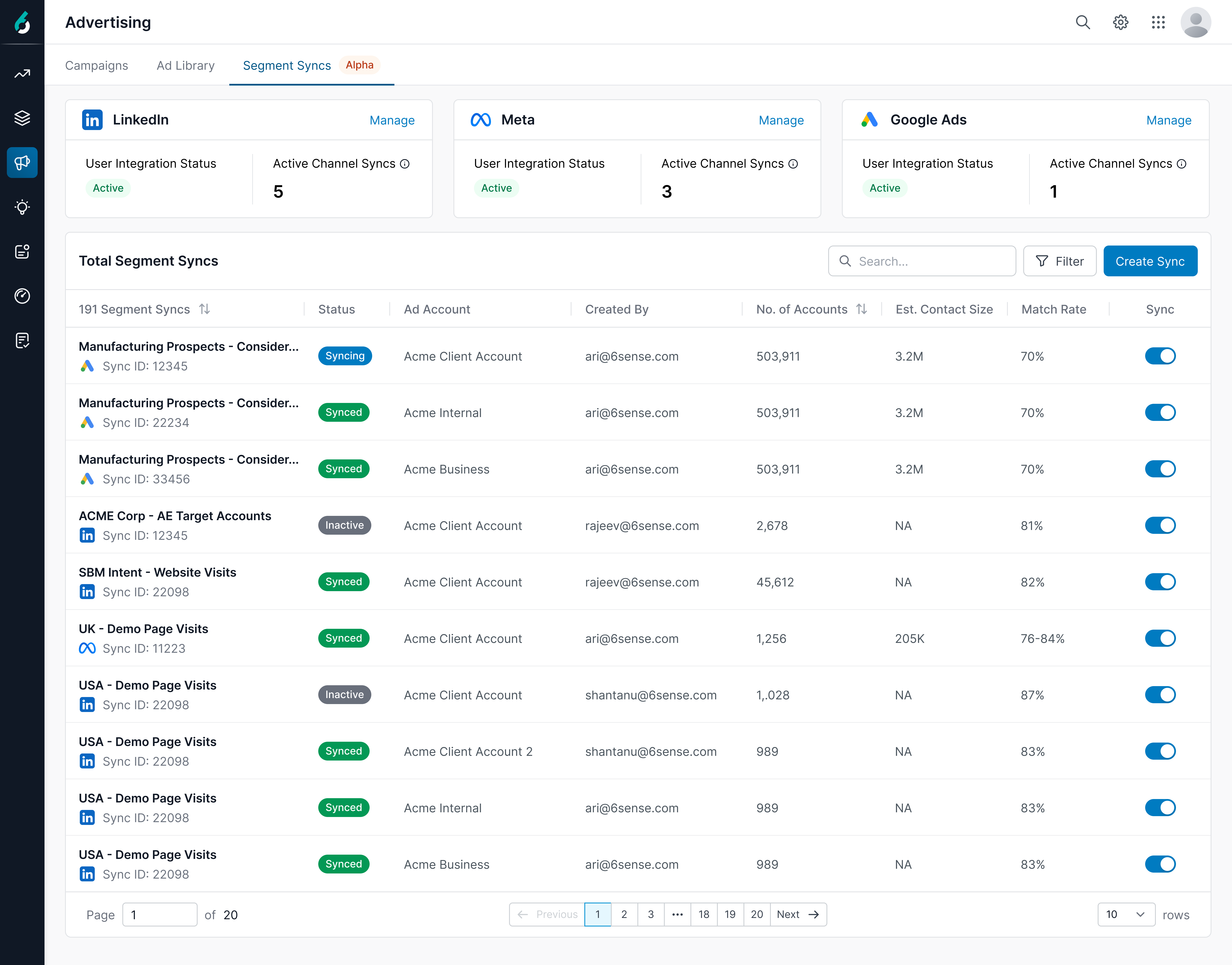This screenshot has width=1232, height=965.
Task: Toggle sync for ACME Corp AE Target Accounts
Action: [x=1160, y=525]
